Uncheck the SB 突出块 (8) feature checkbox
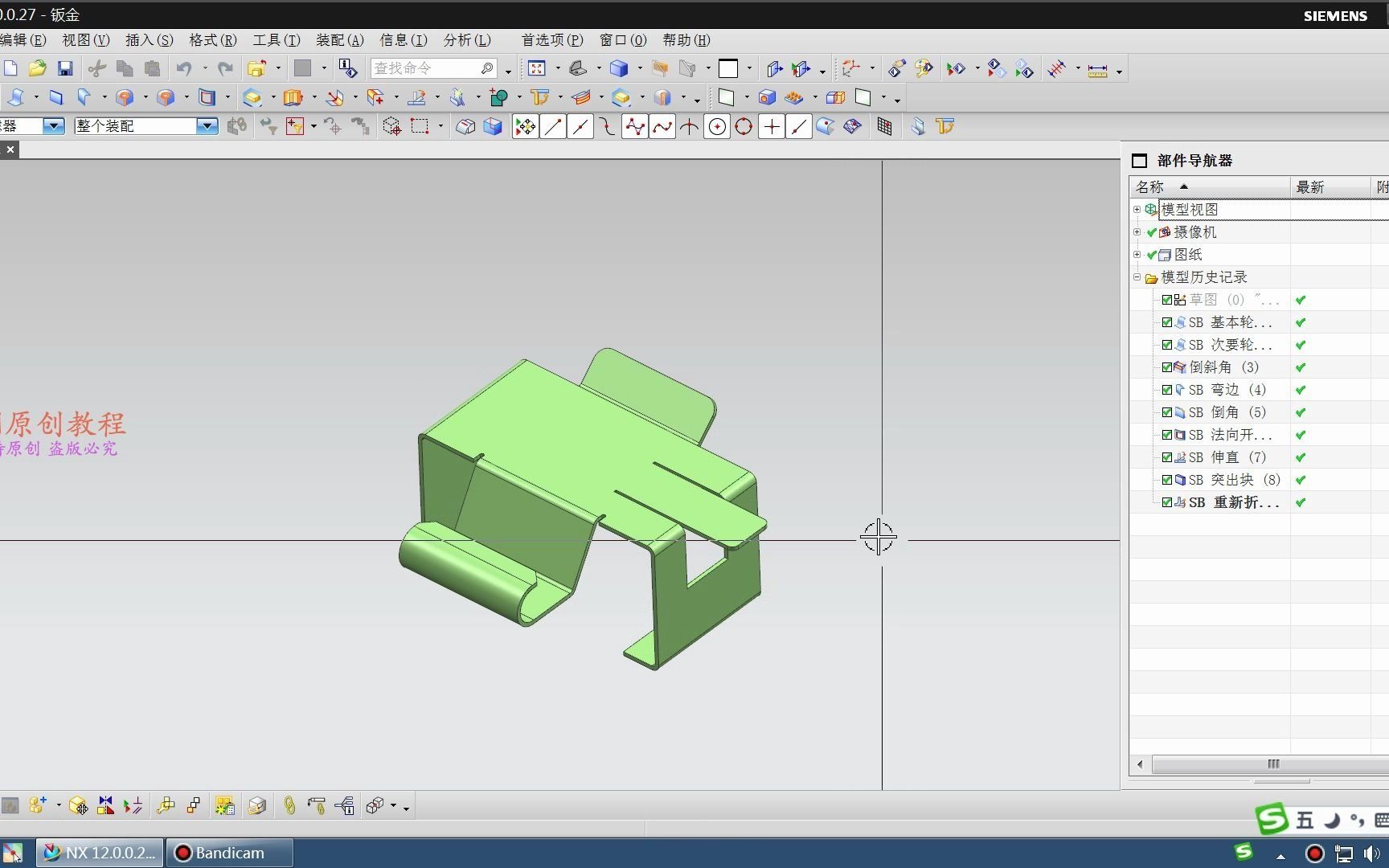Viewport: 1389px width, 868px height. point(1167,480)
